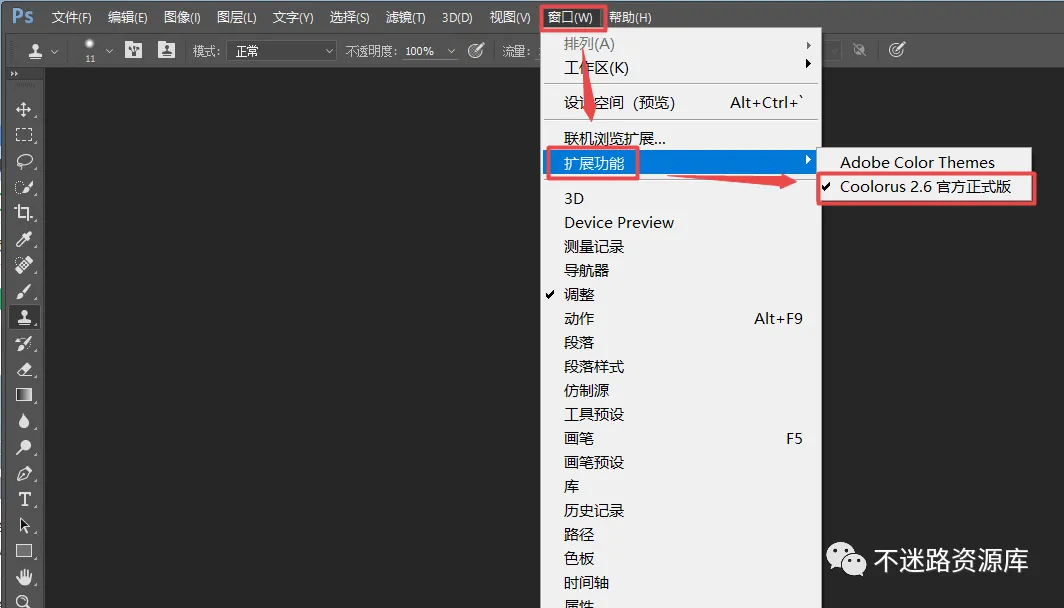Open the 图像(I) menu

pyautogui.click(x=182, y=17)
